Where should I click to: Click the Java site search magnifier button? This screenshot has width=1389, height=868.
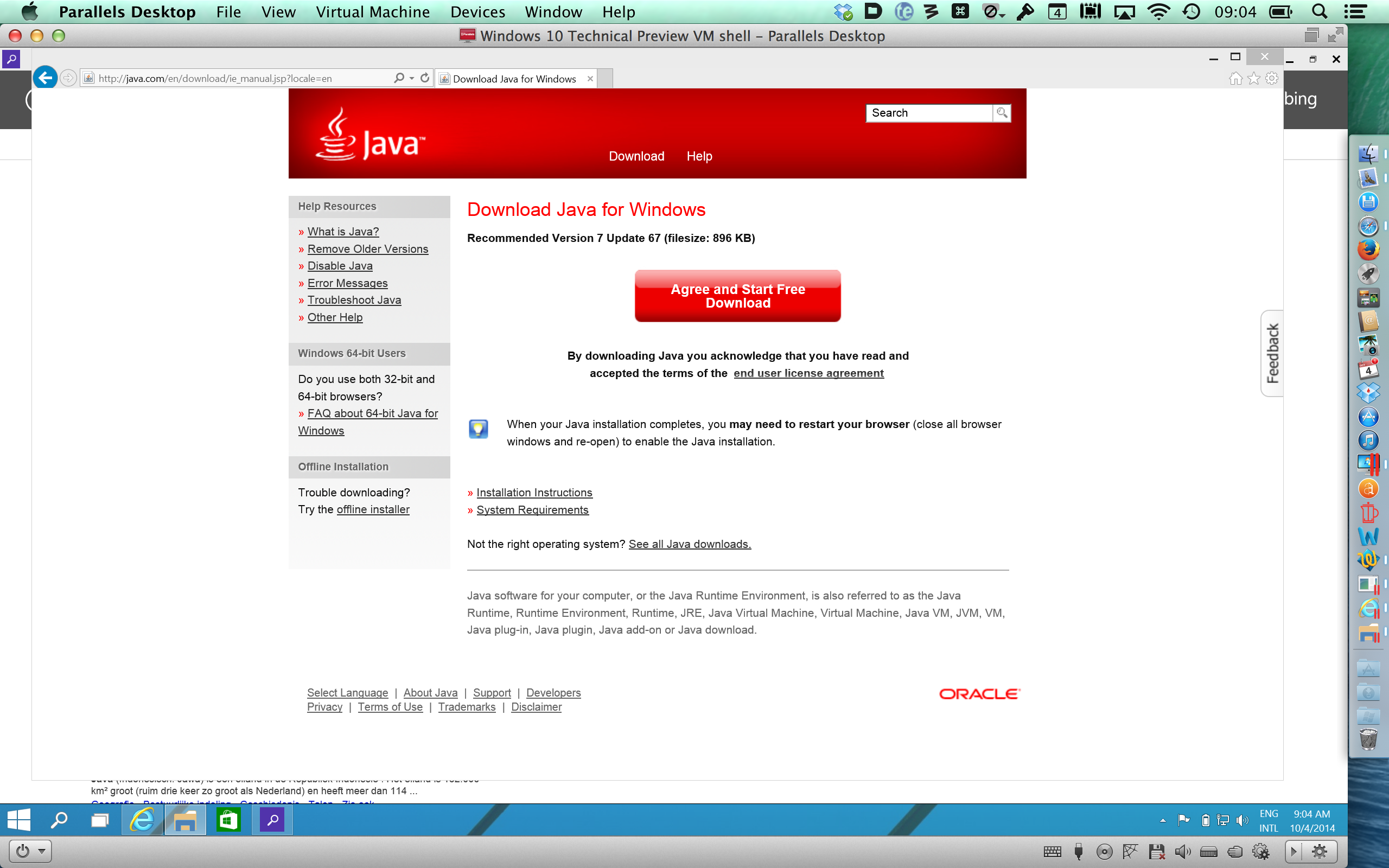click(x=1002, y=112)
